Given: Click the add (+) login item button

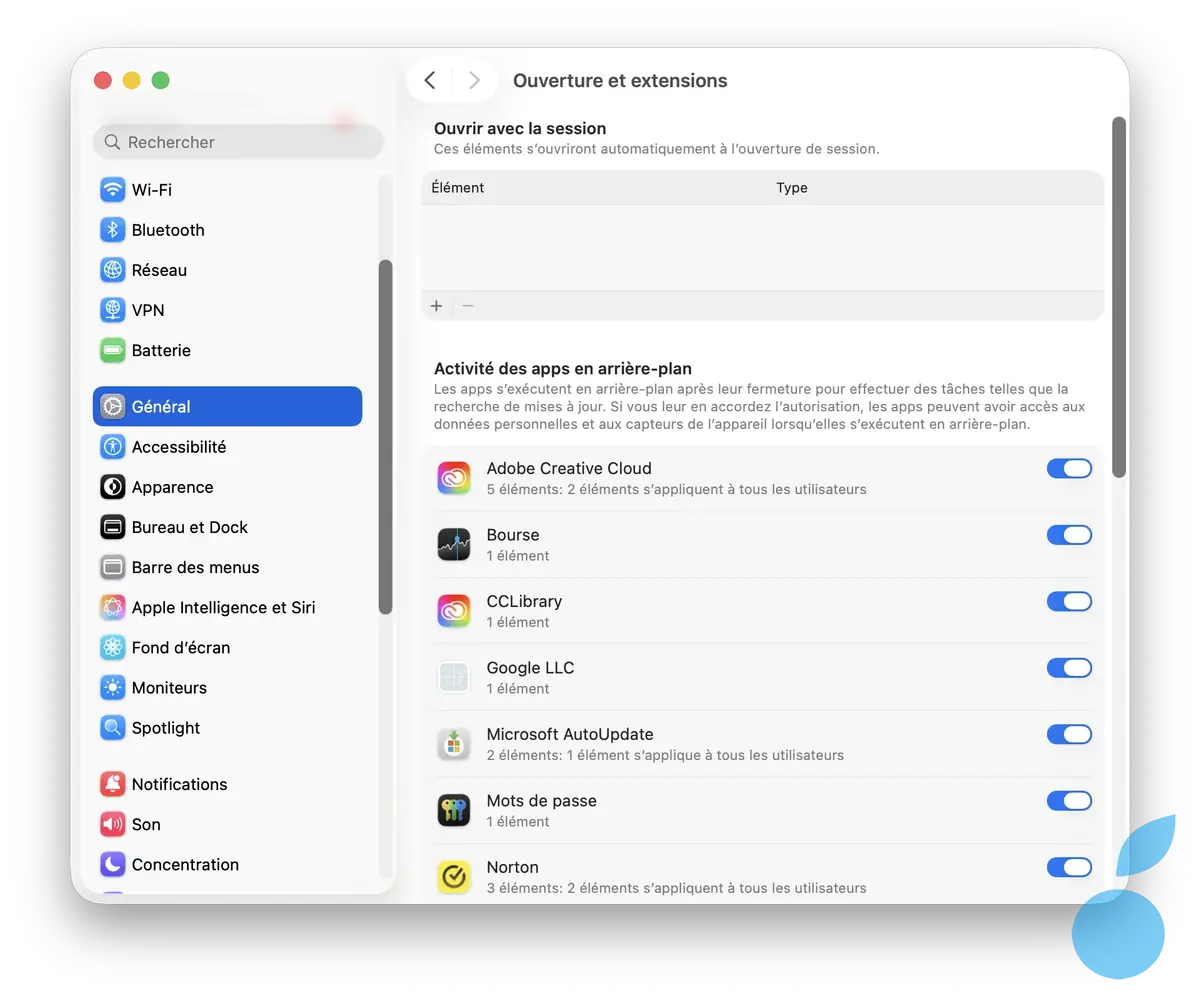Looking at the screenshot, I should tap(437, 306).
